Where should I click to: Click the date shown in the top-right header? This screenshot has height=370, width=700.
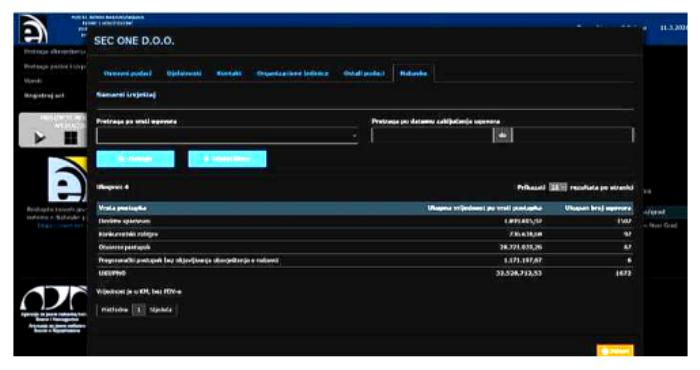[x=673, y=28]
